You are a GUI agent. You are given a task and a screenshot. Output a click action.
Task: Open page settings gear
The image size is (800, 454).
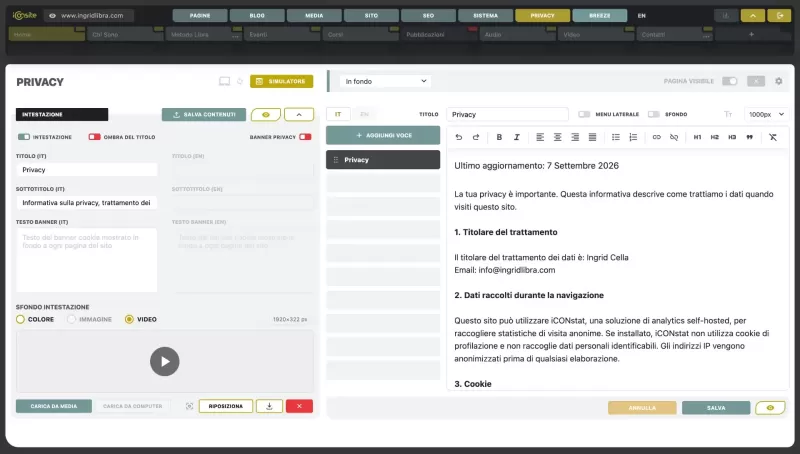[x=779, y=81]
